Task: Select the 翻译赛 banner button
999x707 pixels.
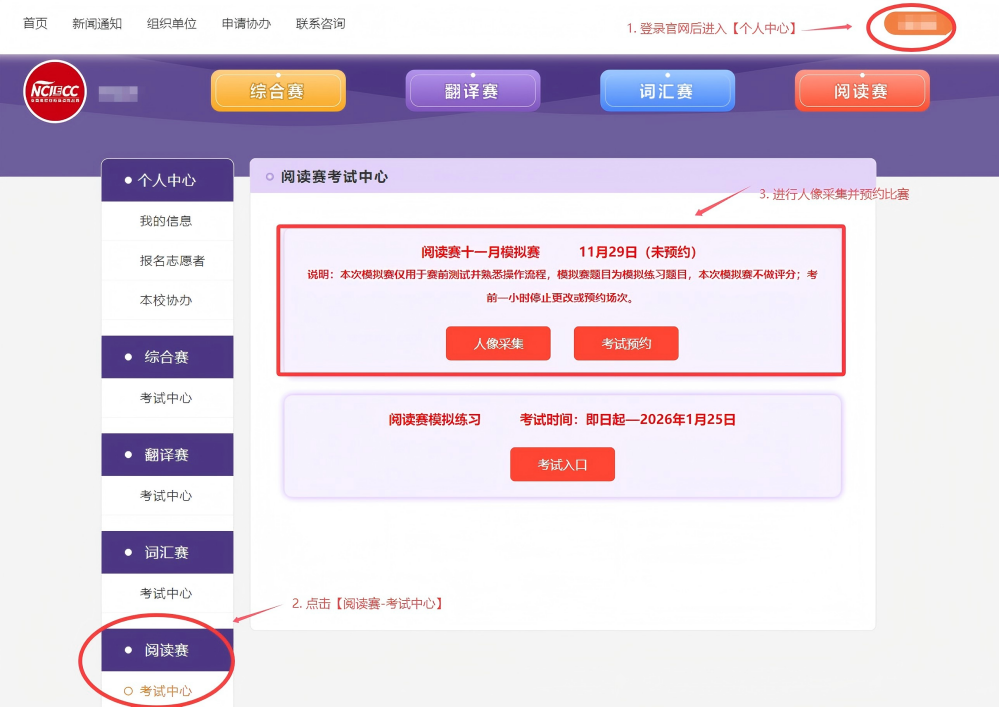Action: (x=472, y=89)
